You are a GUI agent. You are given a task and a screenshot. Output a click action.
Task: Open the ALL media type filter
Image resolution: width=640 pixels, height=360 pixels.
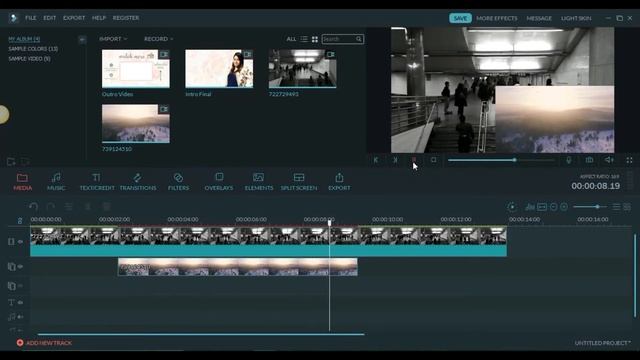(x=291, y=39)
